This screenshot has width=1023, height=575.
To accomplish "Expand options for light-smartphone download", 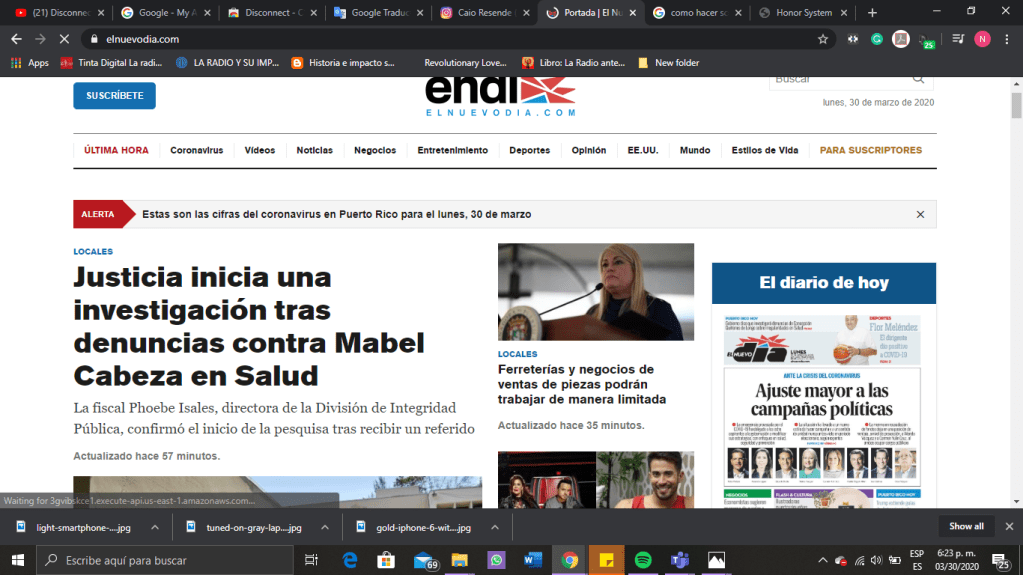I will 155,526.
